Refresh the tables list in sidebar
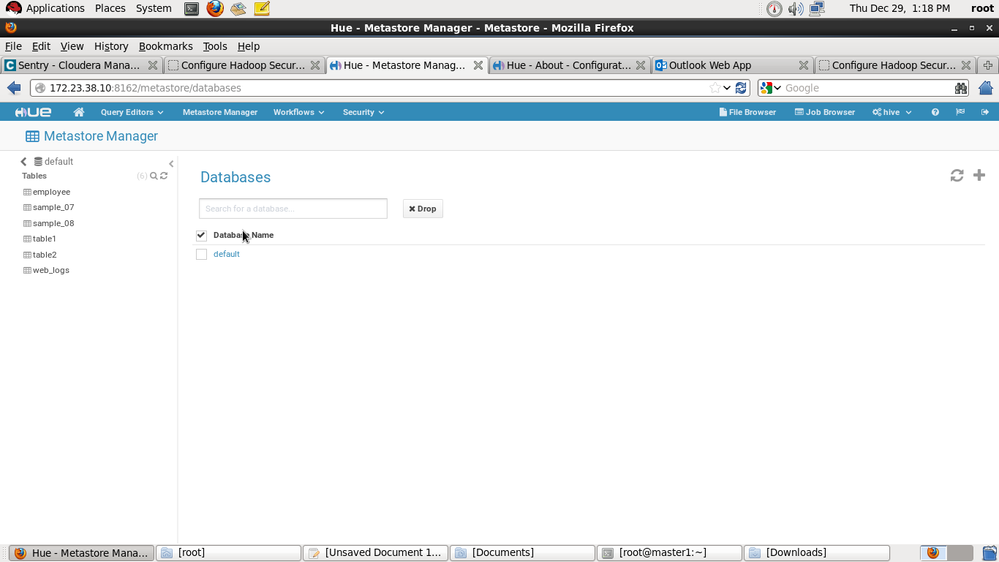The image size is (999, 562). (164, 176)
